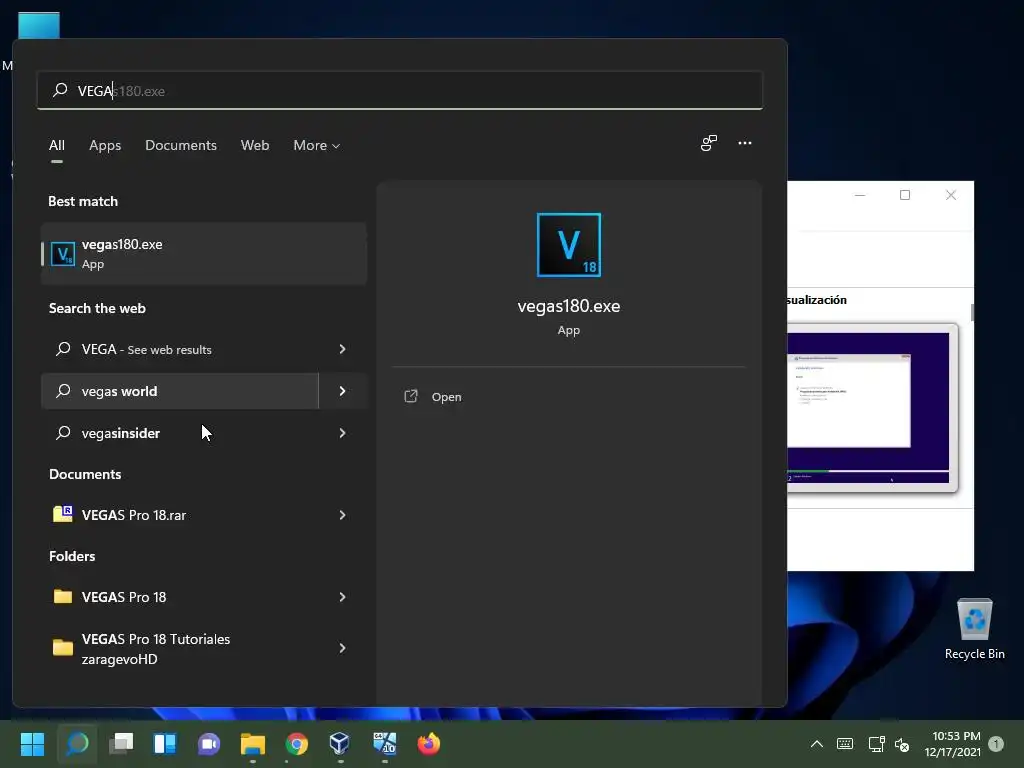Click folder icon of VEGAS Pro 18 Tutoriales

pos(63,647)
